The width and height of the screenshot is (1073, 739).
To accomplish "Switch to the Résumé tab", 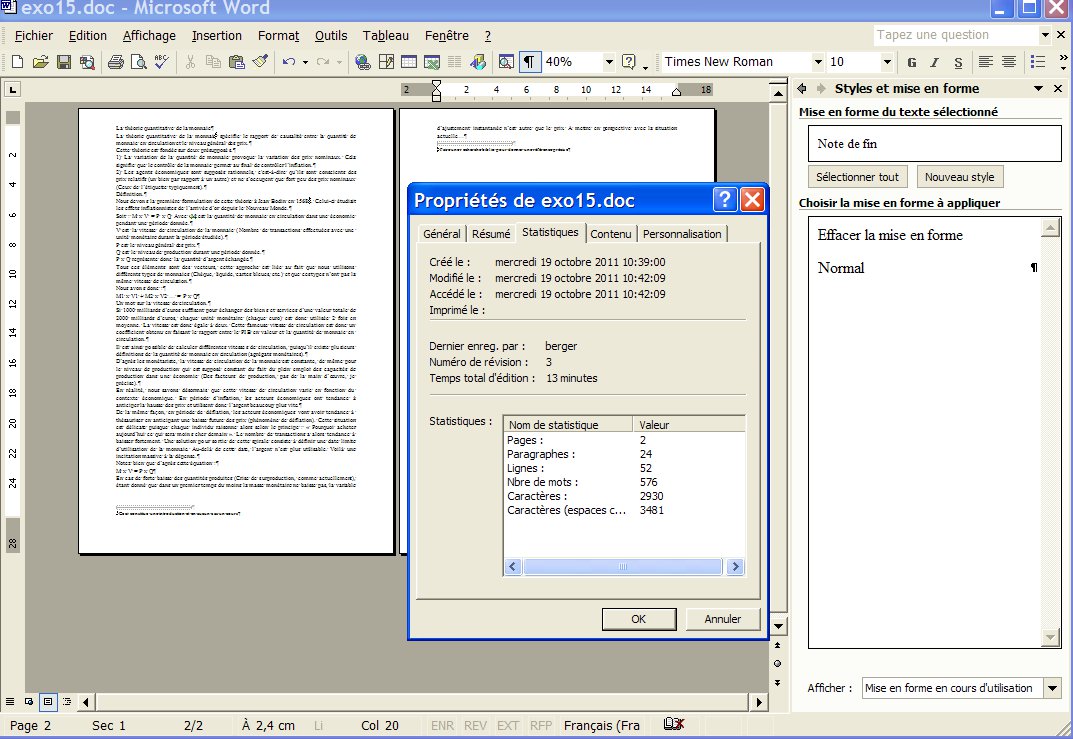I will pyautogui.click(x=491, y=234).
